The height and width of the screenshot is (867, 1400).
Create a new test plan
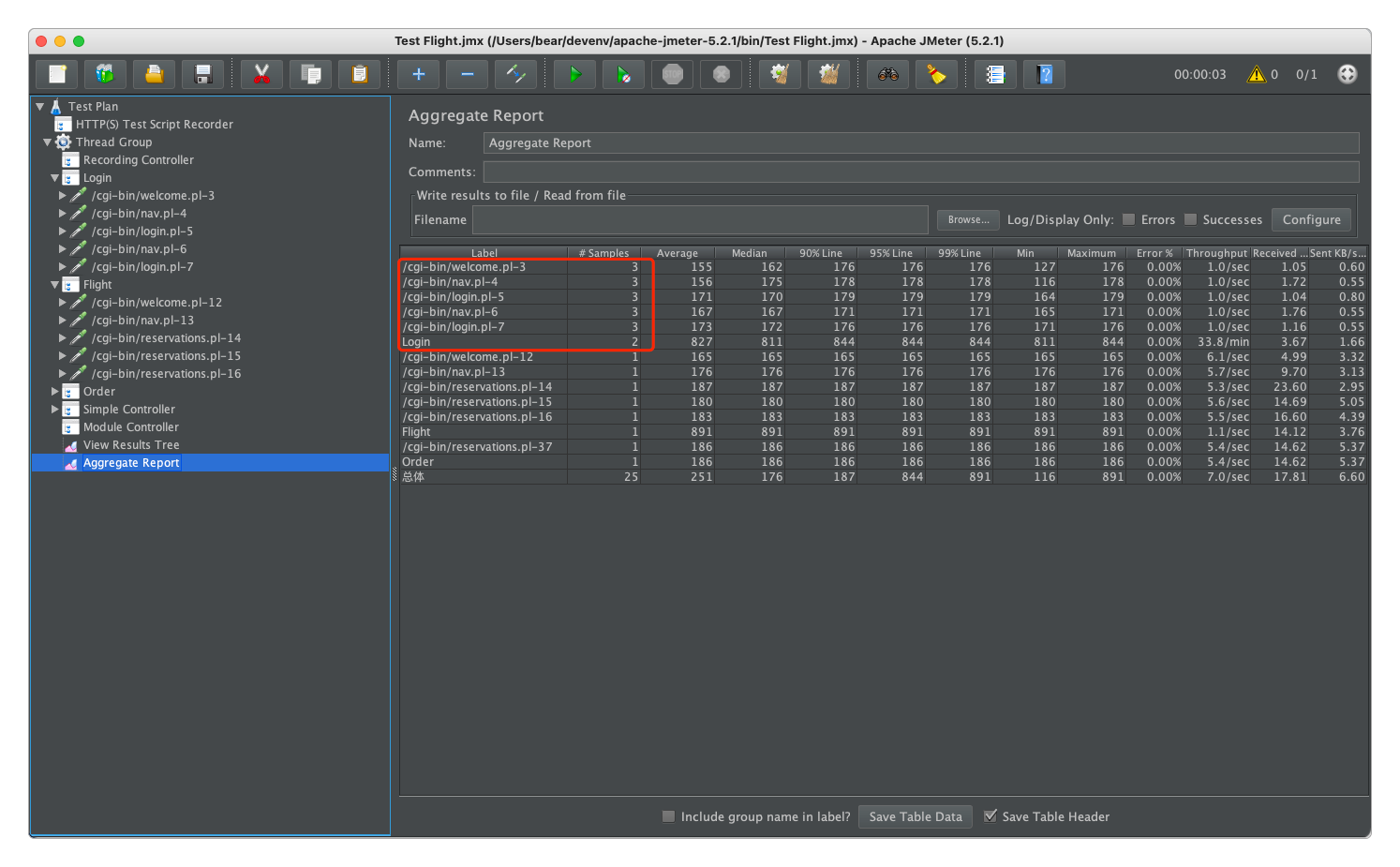click(x=57, y=74)
